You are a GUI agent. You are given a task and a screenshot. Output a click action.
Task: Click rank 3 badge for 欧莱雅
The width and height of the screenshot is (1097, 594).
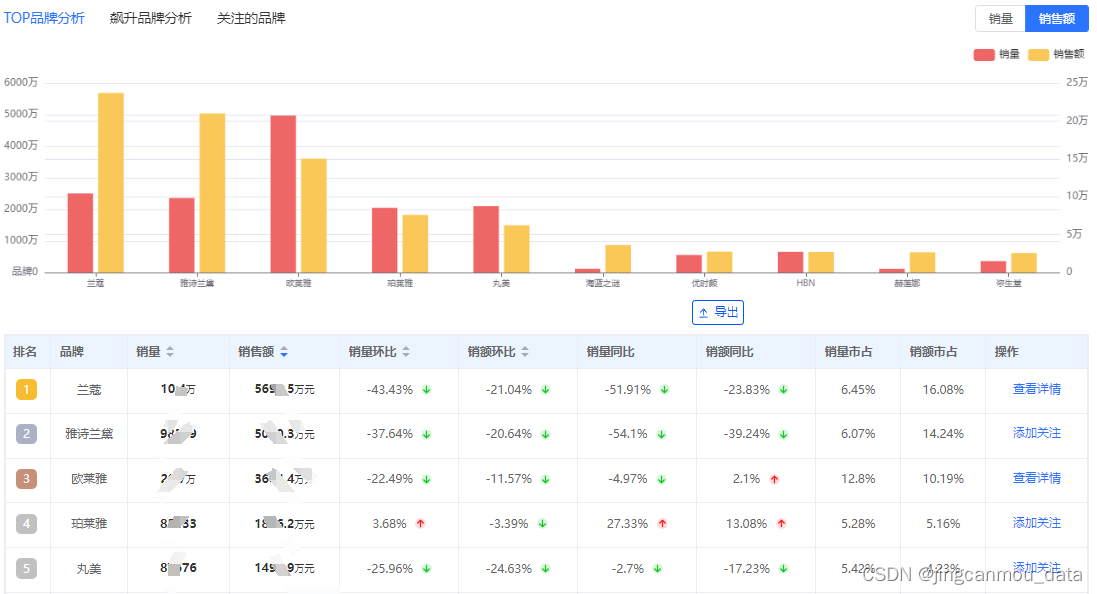(x=27, y=479)
